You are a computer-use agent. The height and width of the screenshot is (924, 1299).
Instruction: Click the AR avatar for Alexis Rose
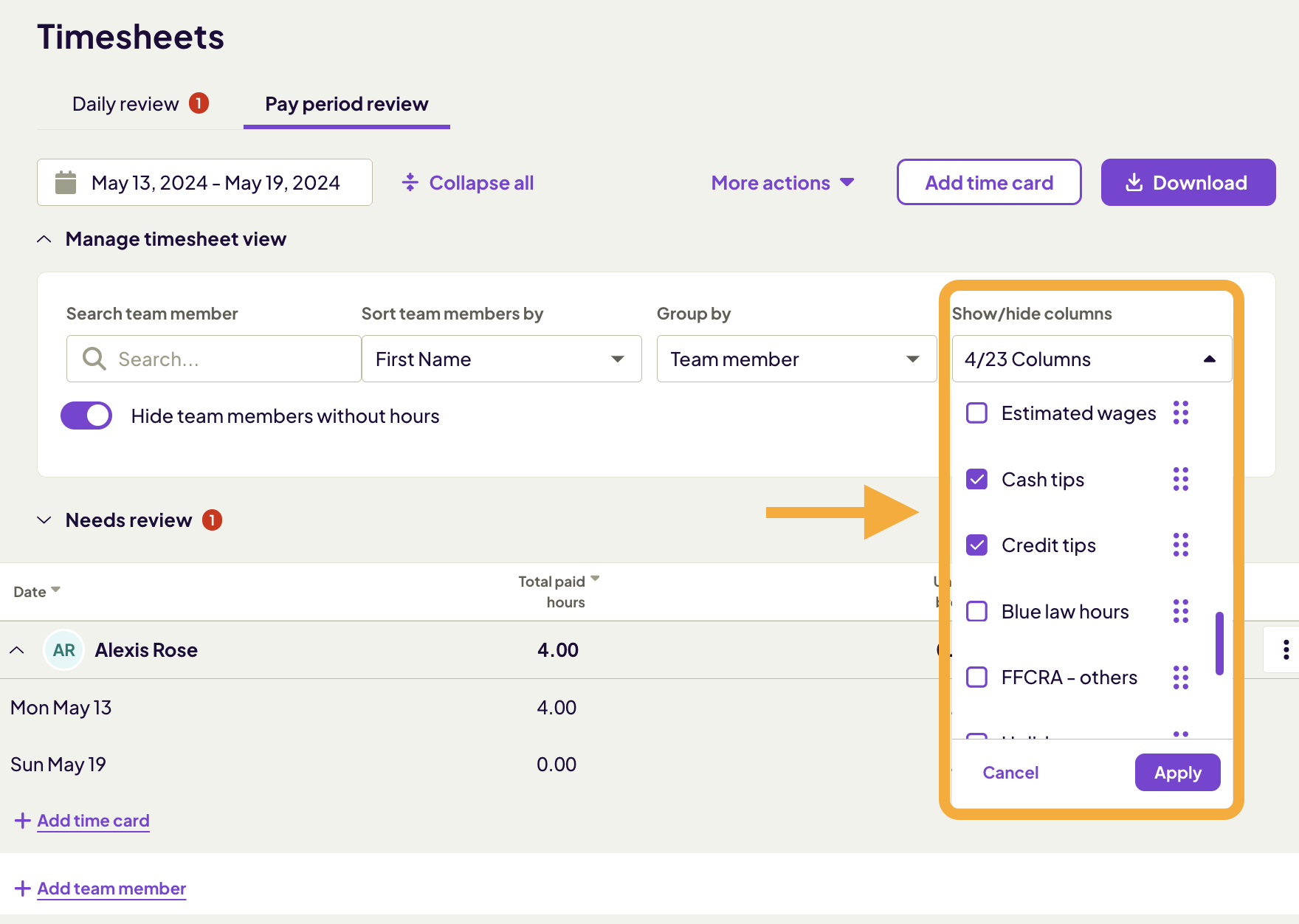pos(63,649)
